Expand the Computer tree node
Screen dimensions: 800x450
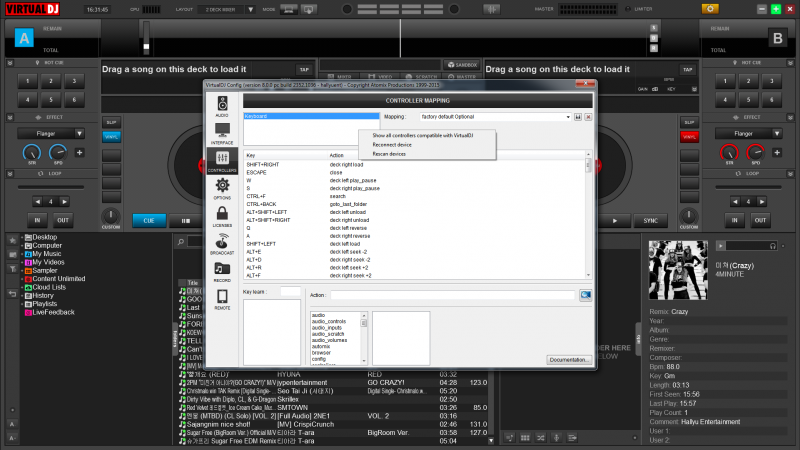[x=22, y=245]
